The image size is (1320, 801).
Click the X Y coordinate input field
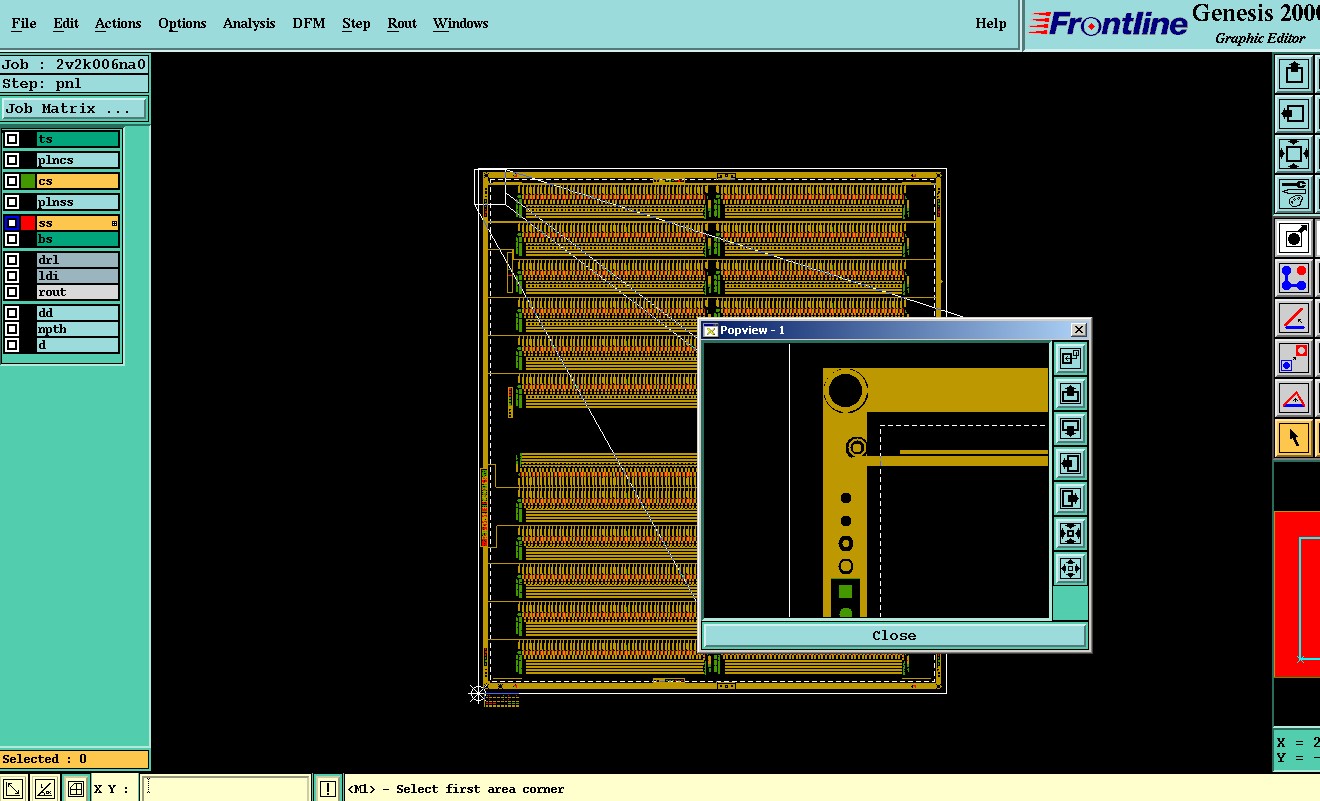(x=227, y=789)
